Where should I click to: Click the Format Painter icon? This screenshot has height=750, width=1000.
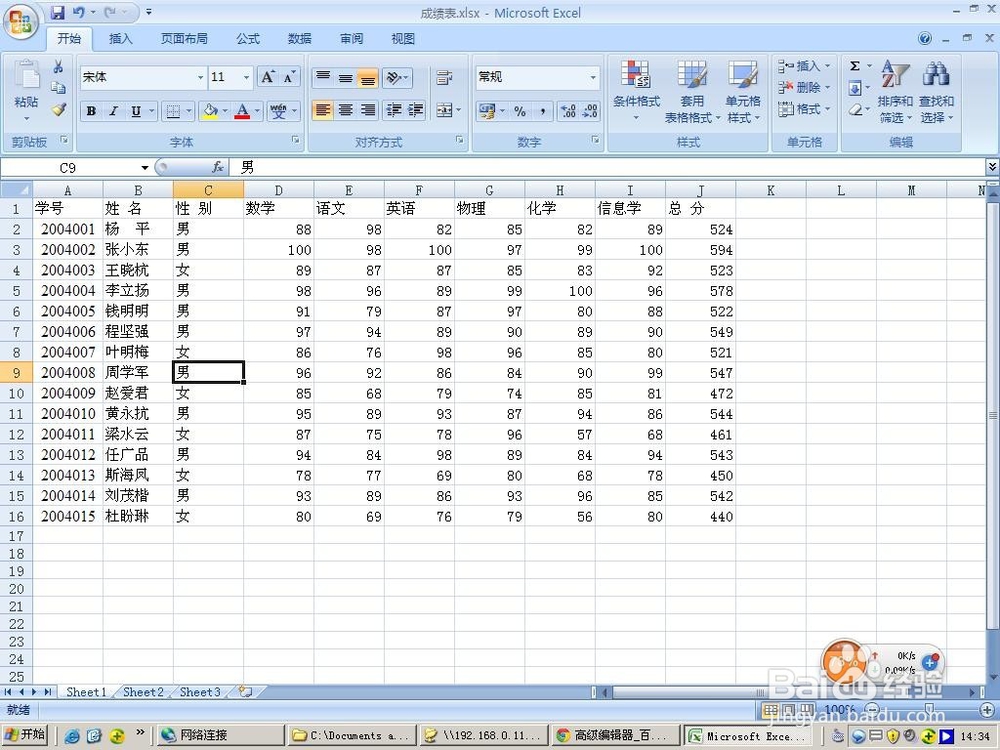pos(58,111)
